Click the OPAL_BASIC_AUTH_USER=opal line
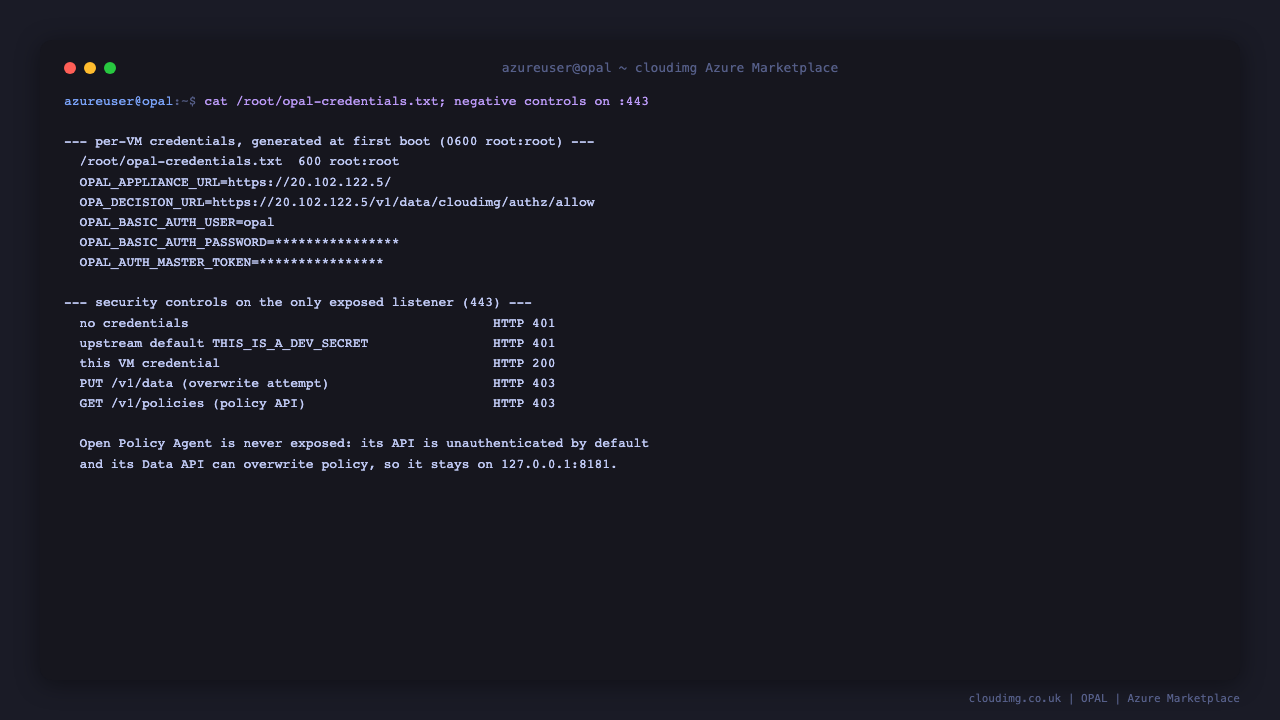The height and width of the screenshot is (720, 1280). (177, 222)
